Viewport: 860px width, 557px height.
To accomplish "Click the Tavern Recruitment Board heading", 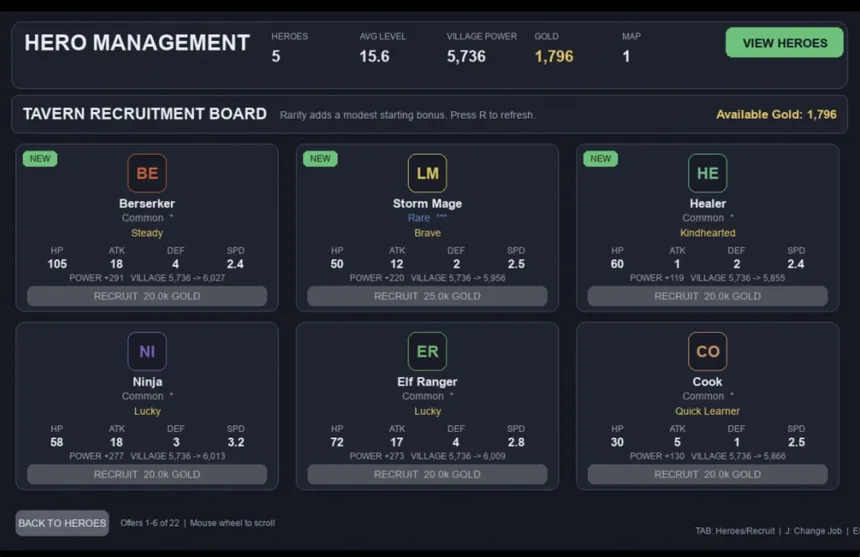I will (145, 113).
